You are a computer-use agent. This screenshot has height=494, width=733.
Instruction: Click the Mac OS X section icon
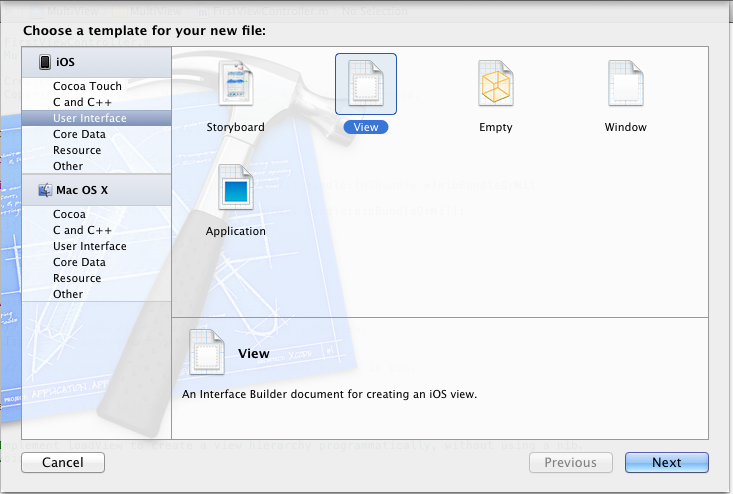(45, 189)
